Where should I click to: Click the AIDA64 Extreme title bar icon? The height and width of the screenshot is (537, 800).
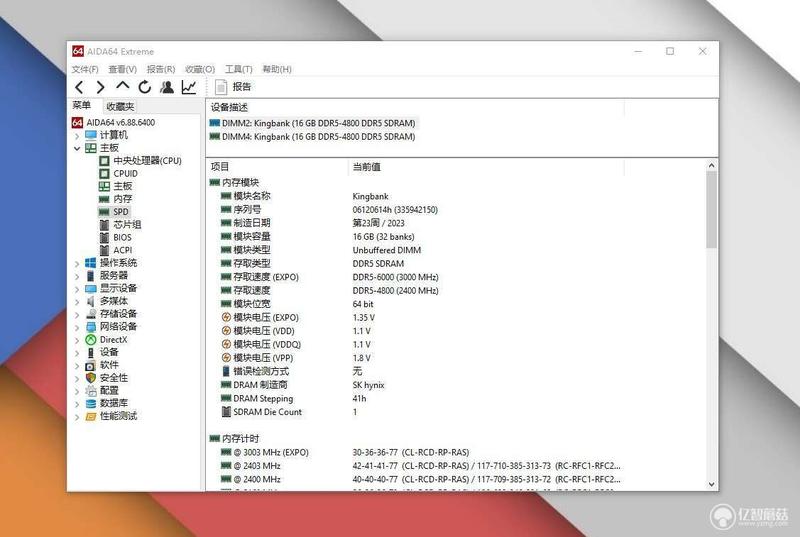[x=78, y=51]
